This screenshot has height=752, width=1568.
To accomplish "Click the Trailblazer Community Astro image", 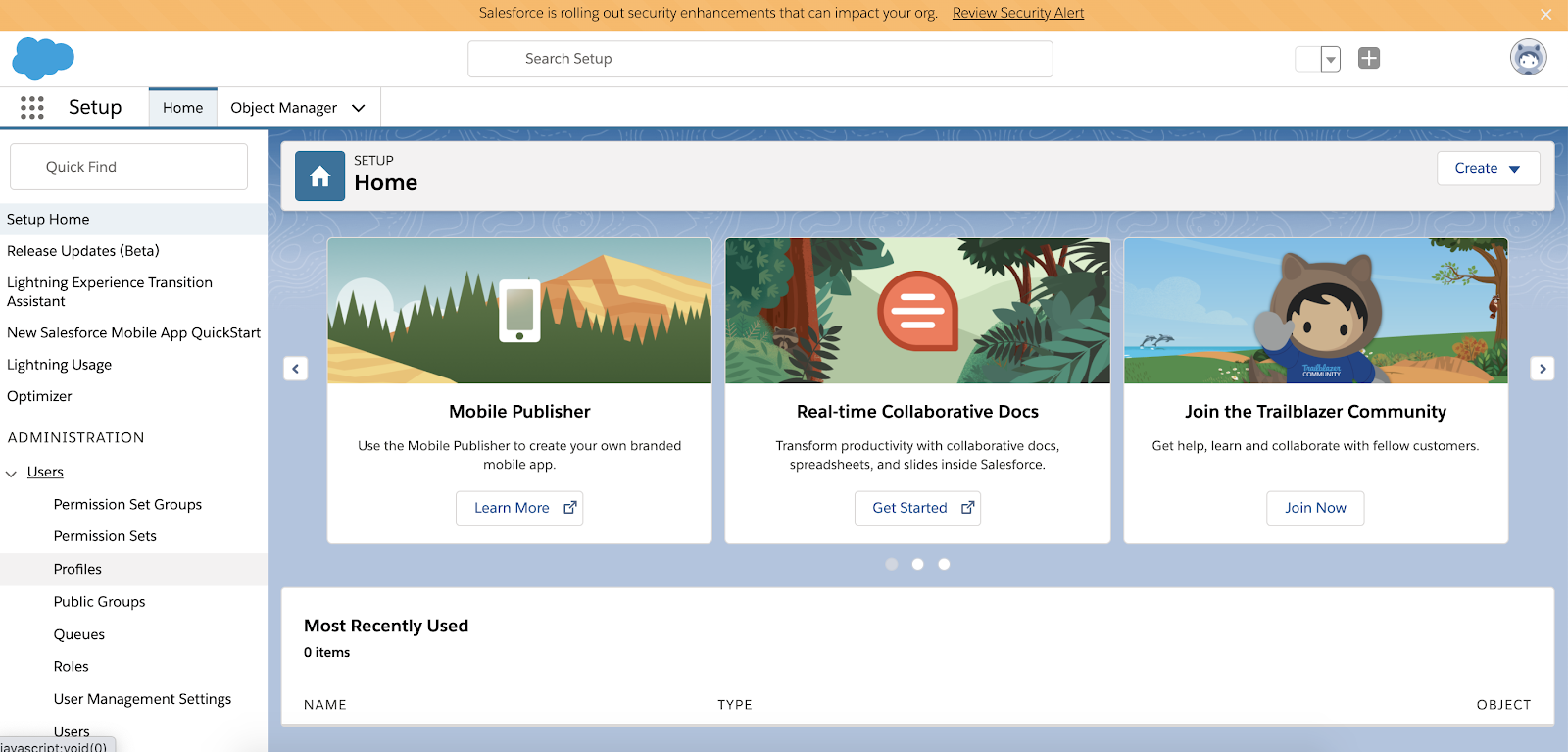I will pyautogui.click(x=1315, y=311).
